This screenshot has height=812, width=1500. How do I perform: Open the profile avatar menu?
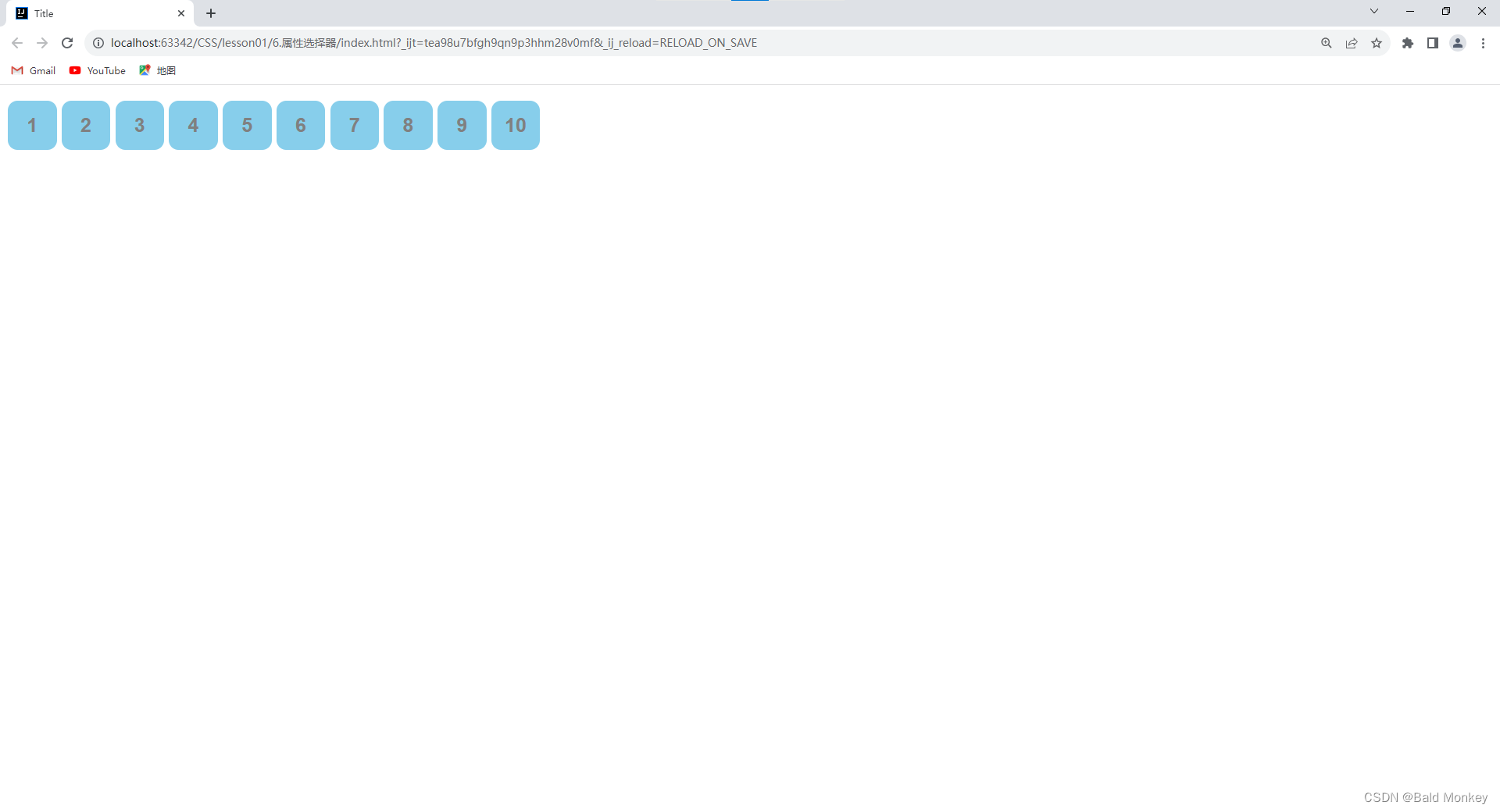[x=1458, y=43]
